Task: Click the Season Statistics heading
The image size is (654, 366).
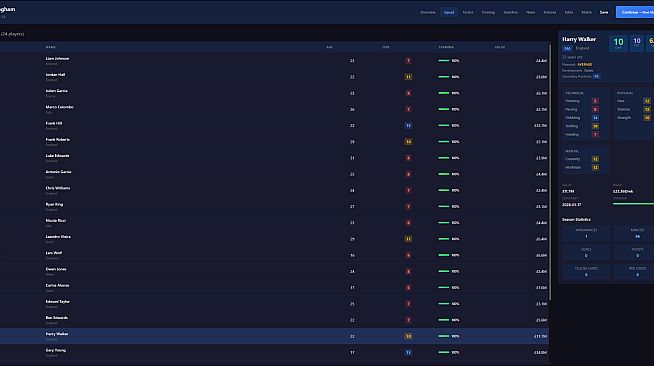Action: click(x=576, y=219)
